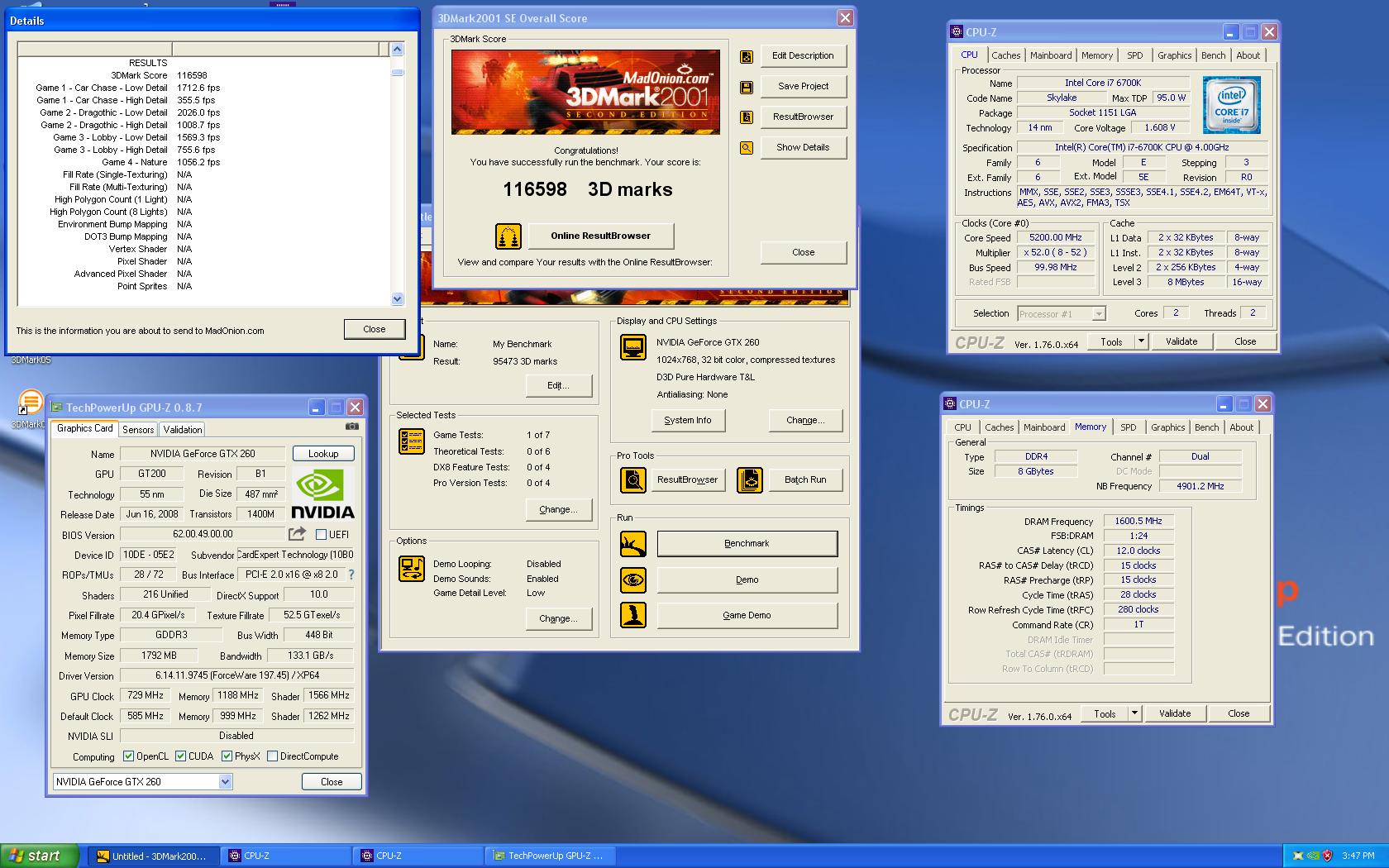Switch to the Sensors tab in GPU-Z
Screen dimensions: 1389x868
tap(138, 430)
